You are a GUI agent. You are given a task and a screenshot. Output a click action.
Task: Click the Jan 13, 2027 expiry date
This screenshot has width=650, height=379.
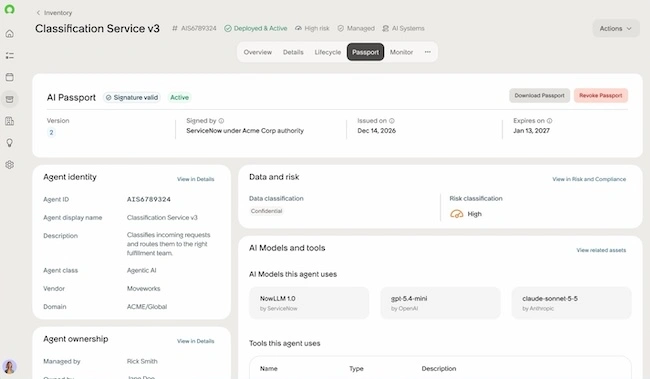click(x=531, y=131)
